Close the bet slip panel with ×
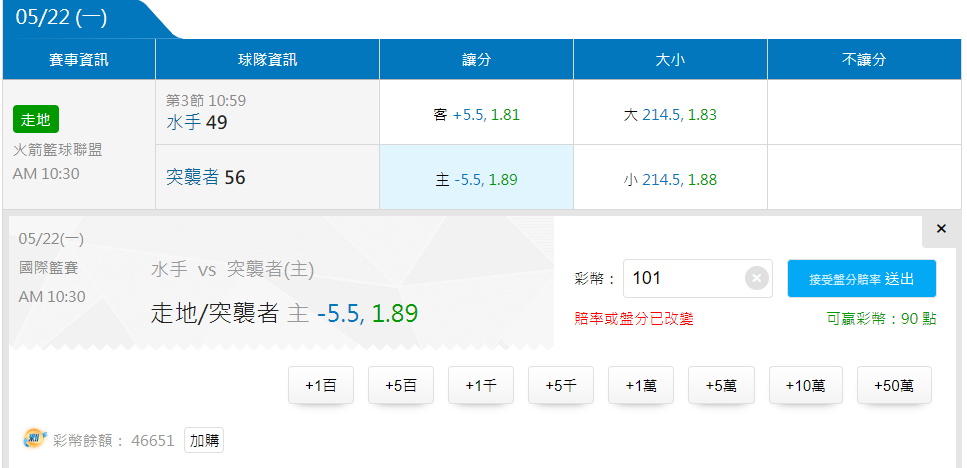The image size is (967, 468). [x=941, y=229]
